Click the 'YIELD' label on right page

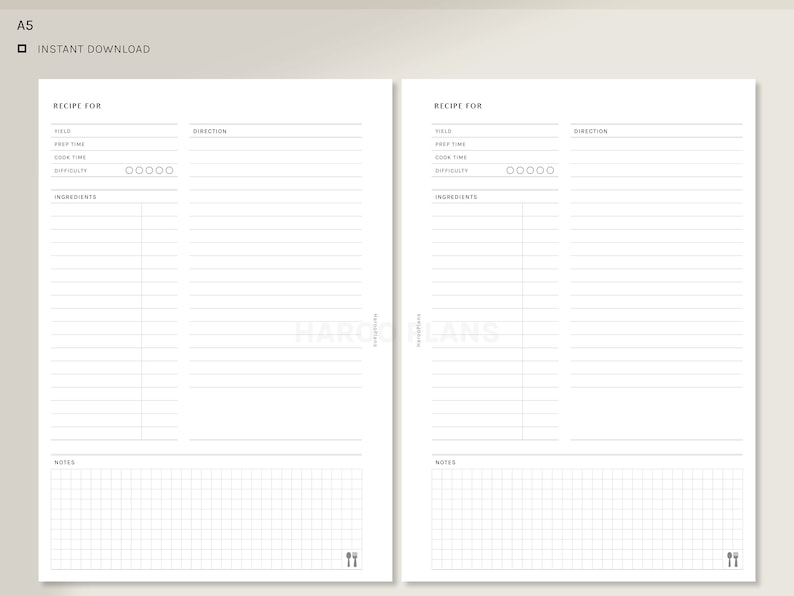point(444,131)
